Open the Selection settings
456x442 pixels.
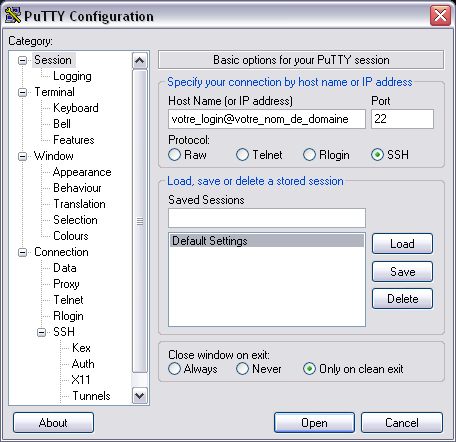point(75,220)
